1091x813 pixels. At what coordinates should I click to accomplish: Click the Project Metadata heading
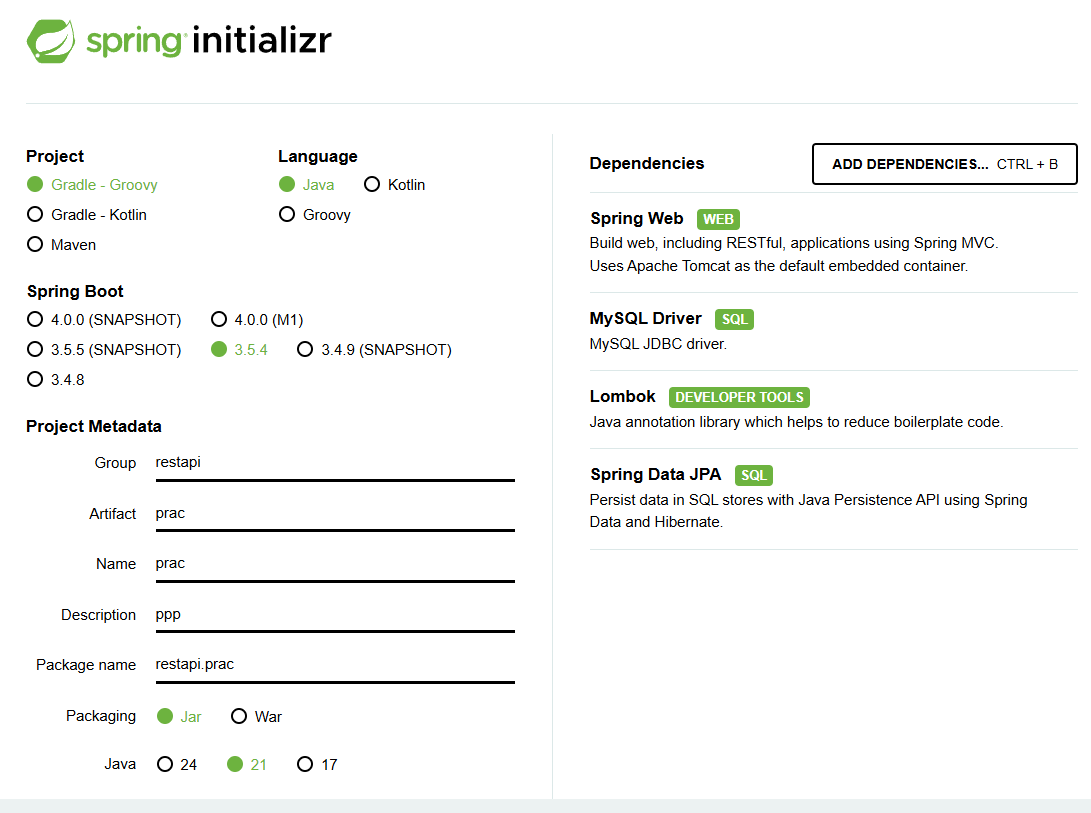tap(94, 426)
